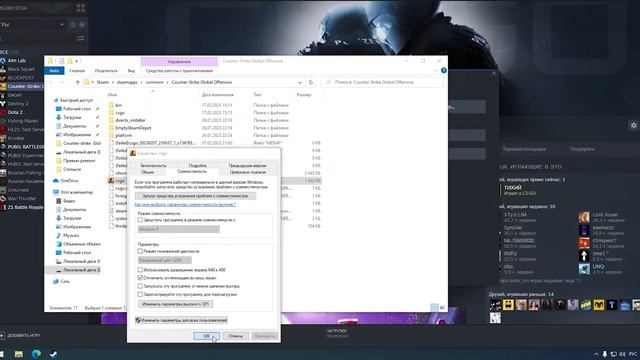Refresh the Explorer folder view
Screen dimensions: 640x360
tap(311, 82)
